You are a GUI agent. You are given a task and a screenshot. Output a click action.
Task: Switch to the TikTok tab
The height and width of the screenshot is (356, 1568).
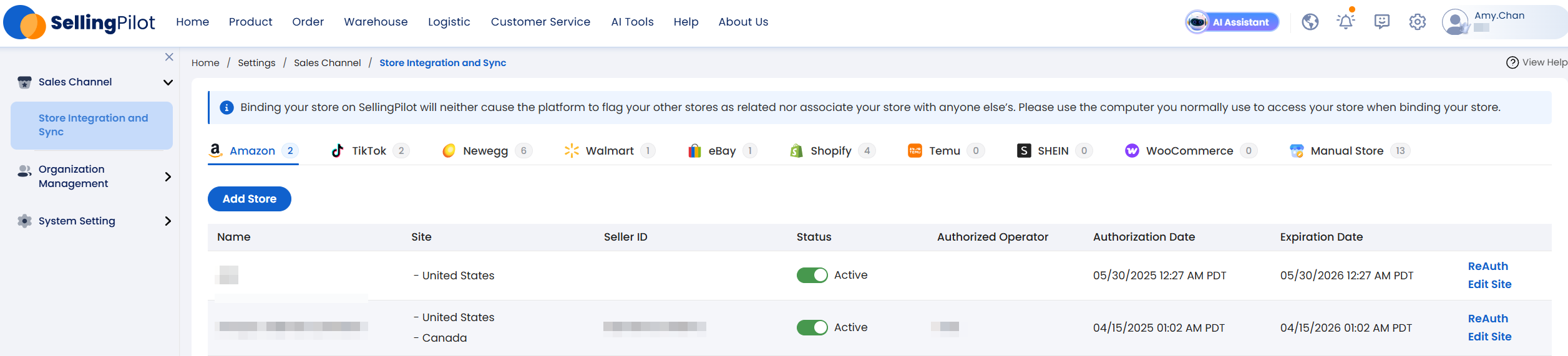coord(370,151)
